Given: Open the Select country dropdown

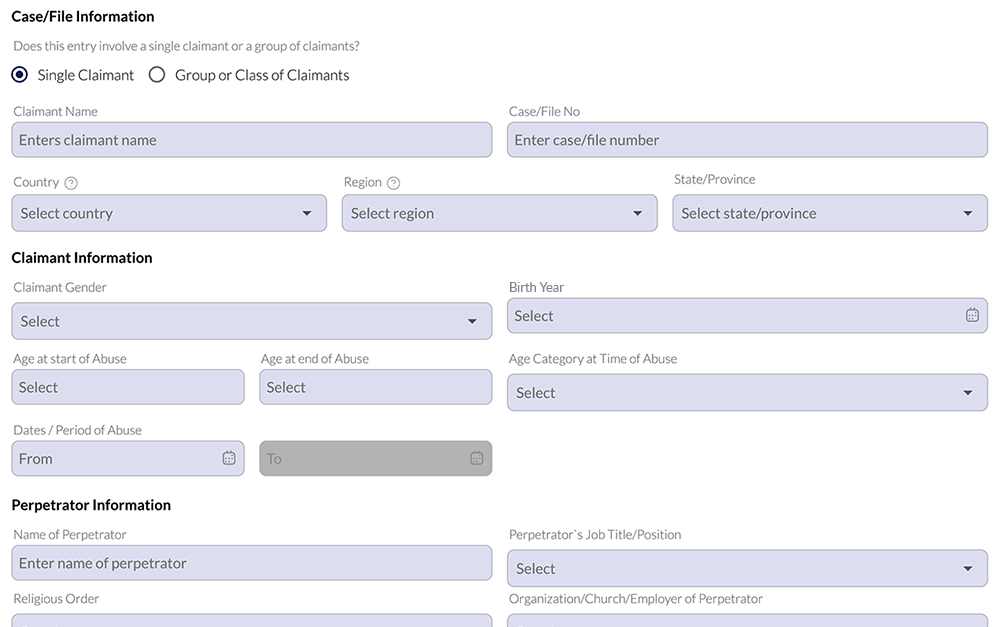Looking at the screenshot, I should pyautogui.click(x=169, y=213).
